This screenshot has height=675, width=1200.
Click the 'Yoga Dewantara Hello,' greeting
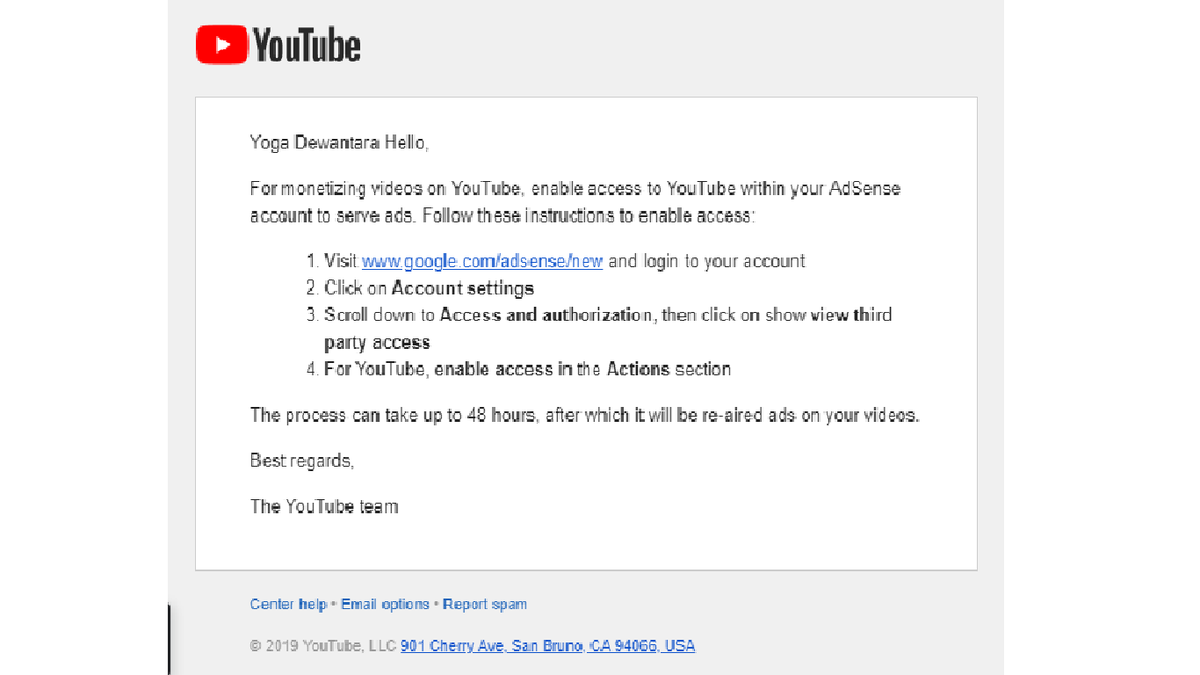[x=339, y=143]
